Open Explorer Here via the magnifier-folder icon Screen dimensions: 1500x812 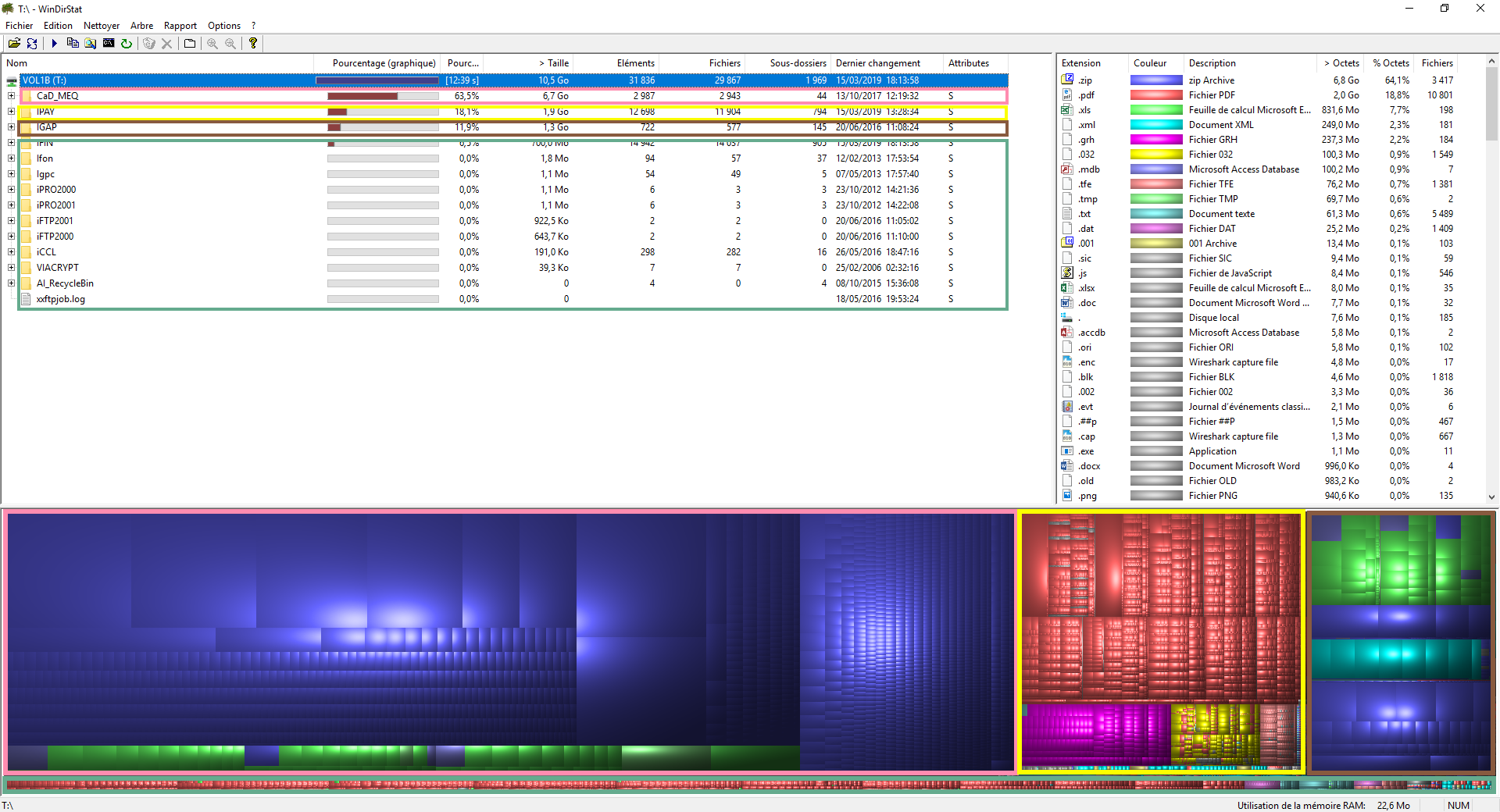91,44
